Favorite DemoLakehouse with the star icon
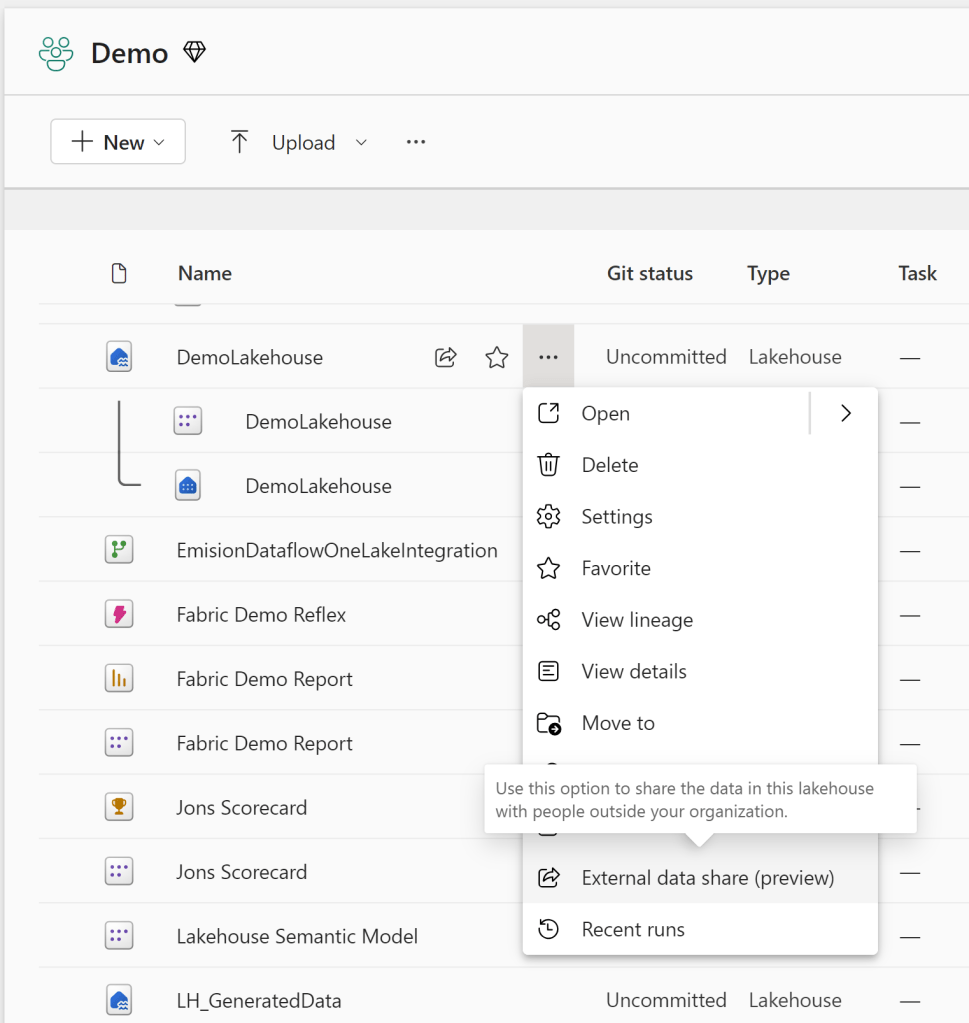Viewport: 969px width, 1023px height. [497, 357]
